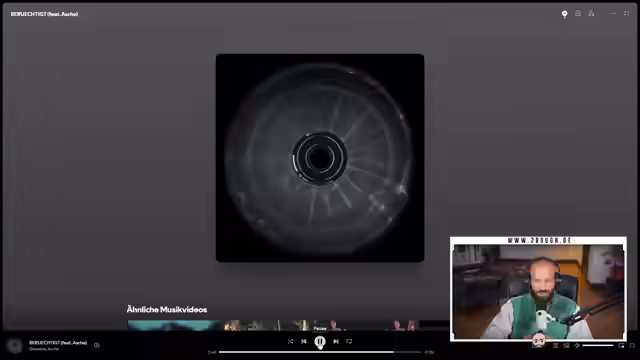This screenshot has width=640, height=360.
Task: Mute using the speaker icon
Action: tap(577, 346)
